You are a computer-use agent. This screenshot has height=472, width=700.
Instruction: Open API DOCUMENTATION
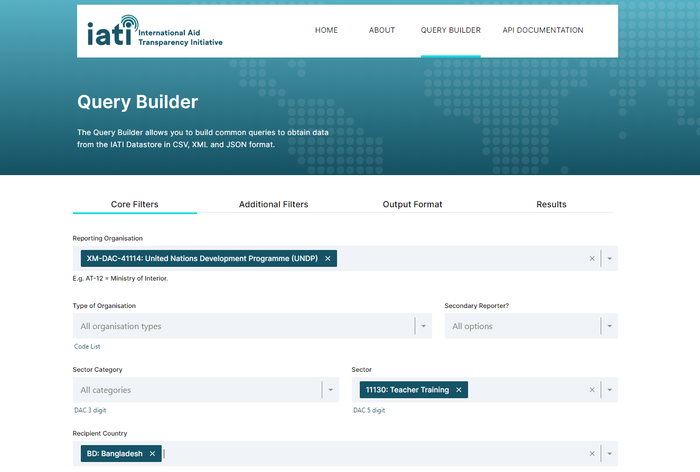543,30
